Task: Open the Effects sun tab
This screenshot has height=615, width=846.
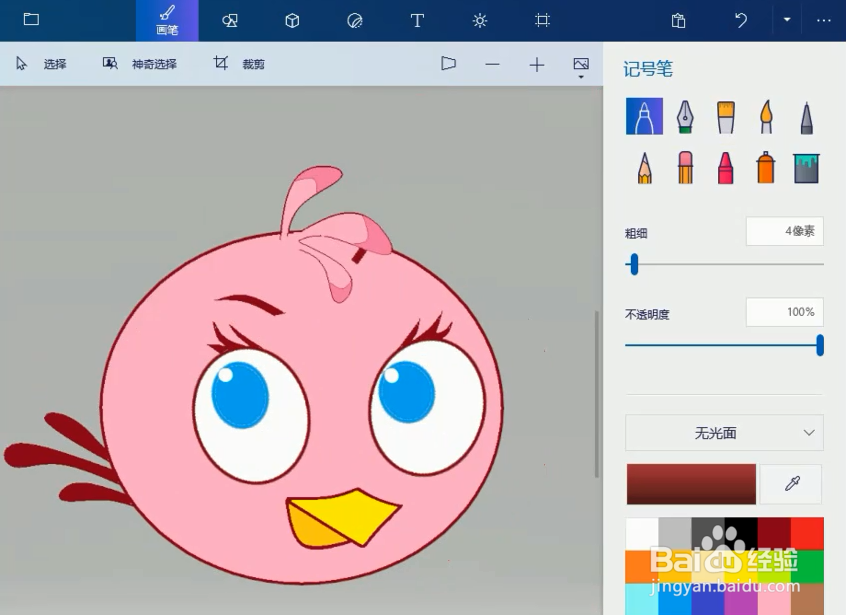Action: [x=480, y=20]
